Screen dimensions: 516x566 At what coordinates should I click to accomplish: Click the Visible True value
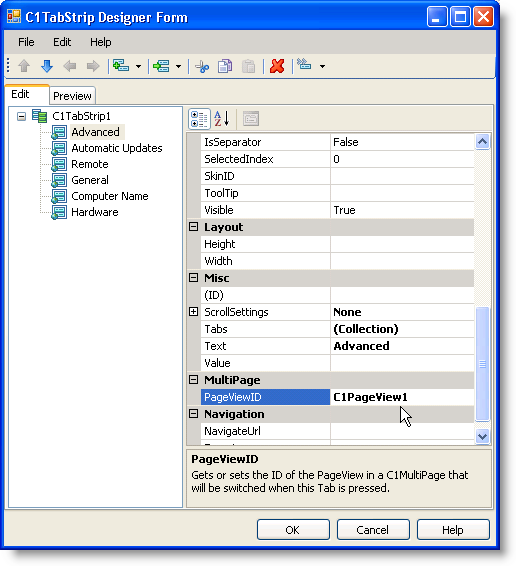click(402, 210)
